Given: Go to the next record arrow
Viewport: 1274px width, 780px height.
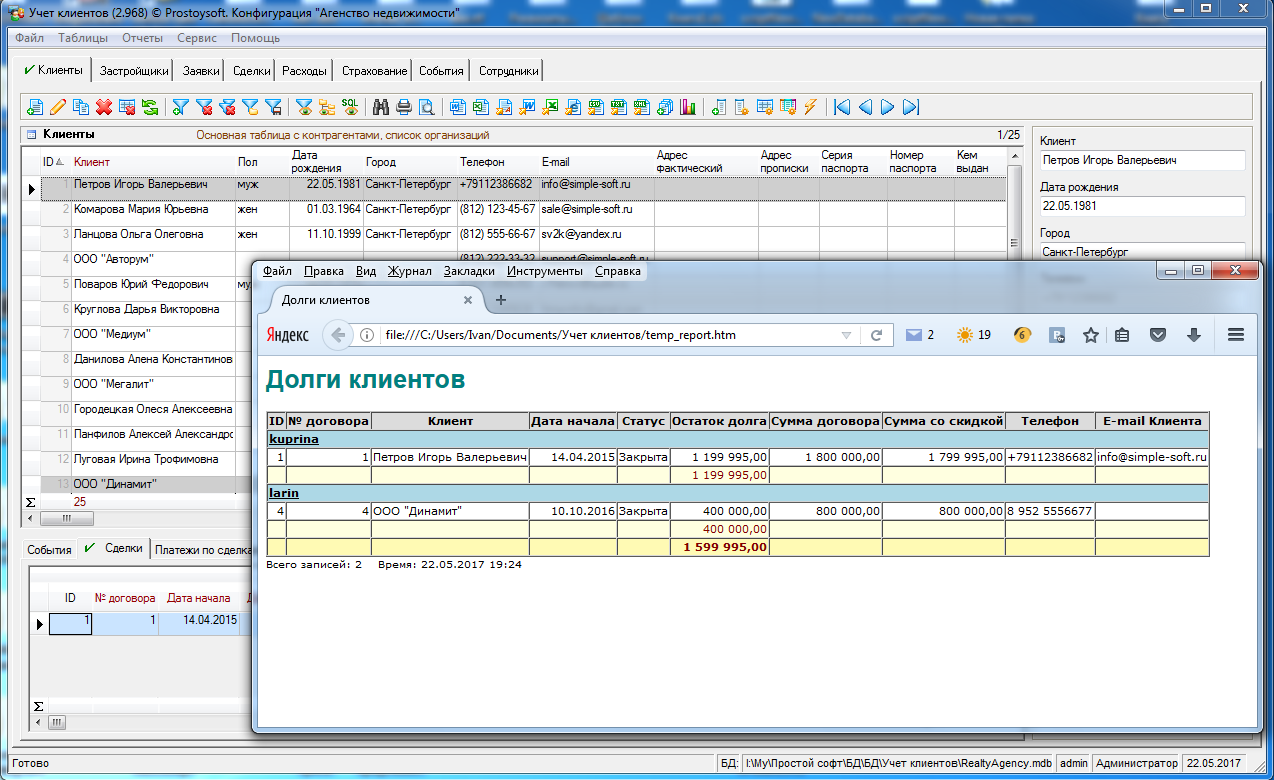Looking at the screenshot, I should 887,107.
